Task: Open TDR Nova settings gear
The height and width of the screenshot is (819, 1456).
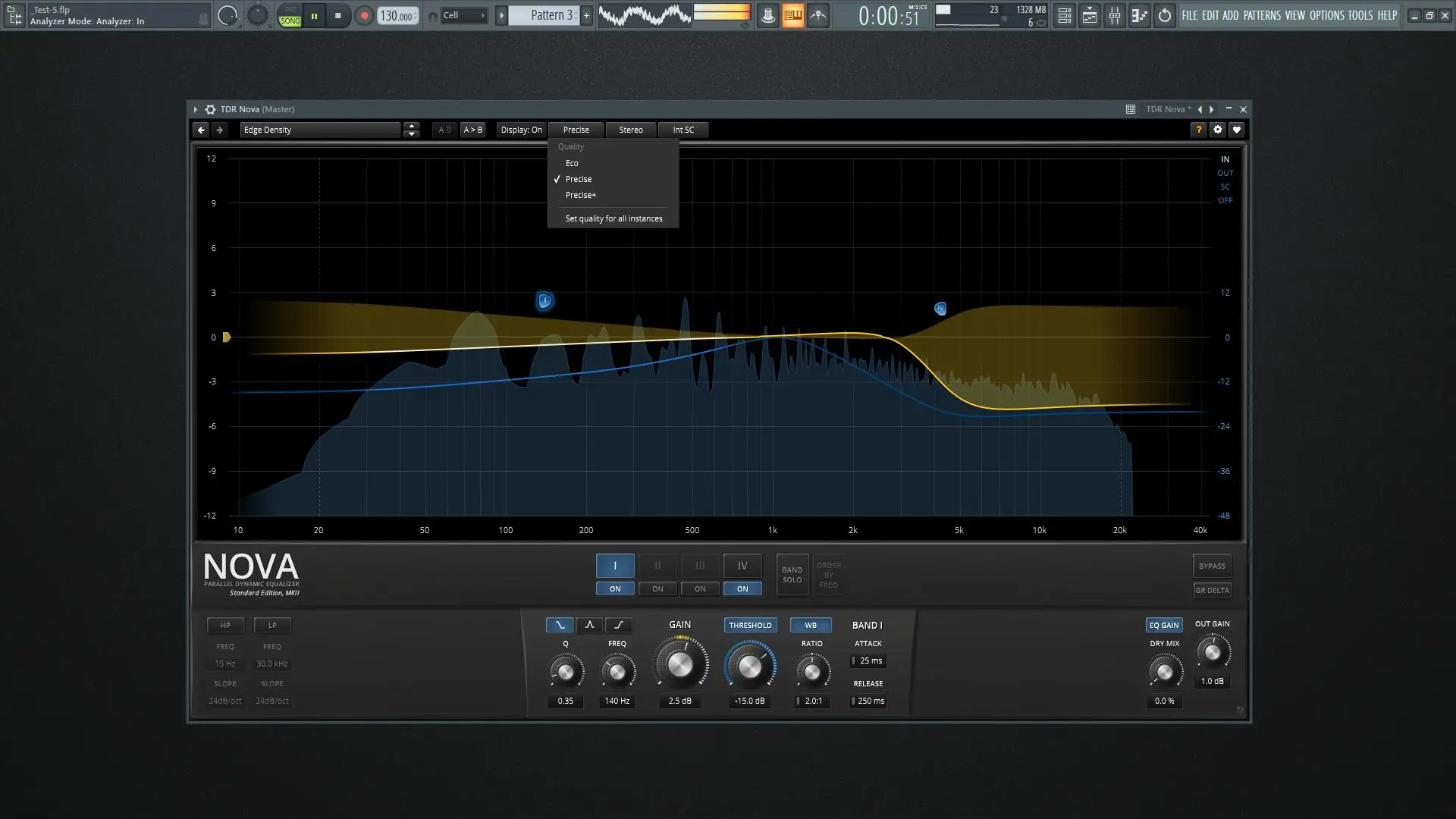Action: point(1217,130)
